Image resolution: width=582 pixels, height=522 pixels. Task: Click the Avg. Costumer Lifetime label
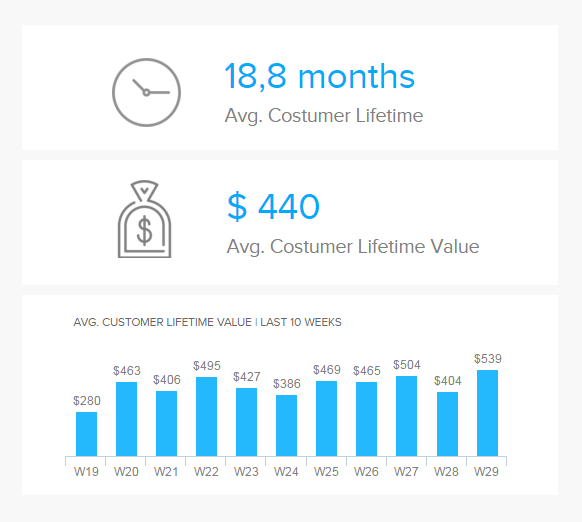pos(324,115)
